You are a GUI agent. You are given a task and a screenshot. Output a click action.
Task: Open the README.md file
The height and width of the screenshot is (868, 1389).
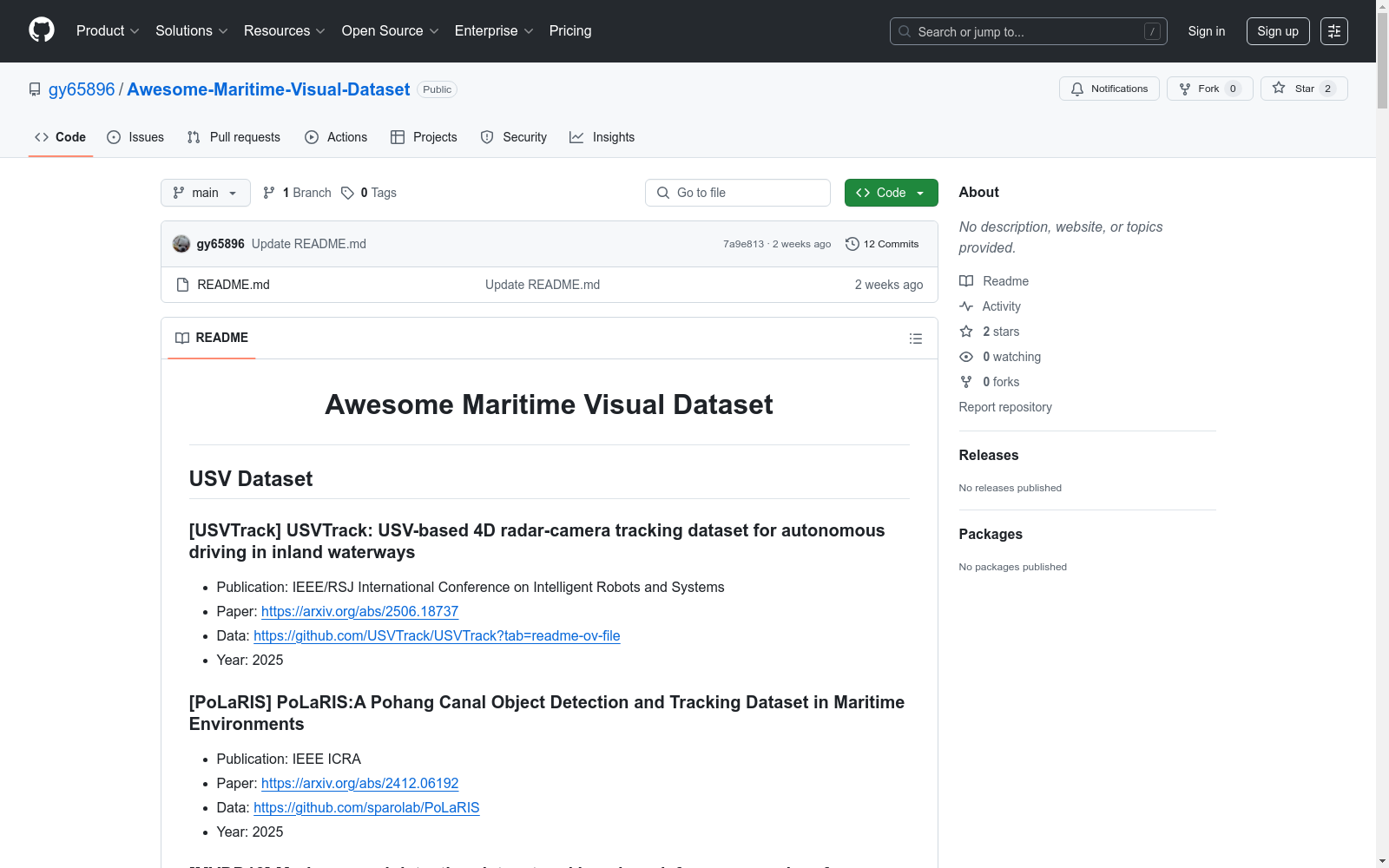point(234,285)
